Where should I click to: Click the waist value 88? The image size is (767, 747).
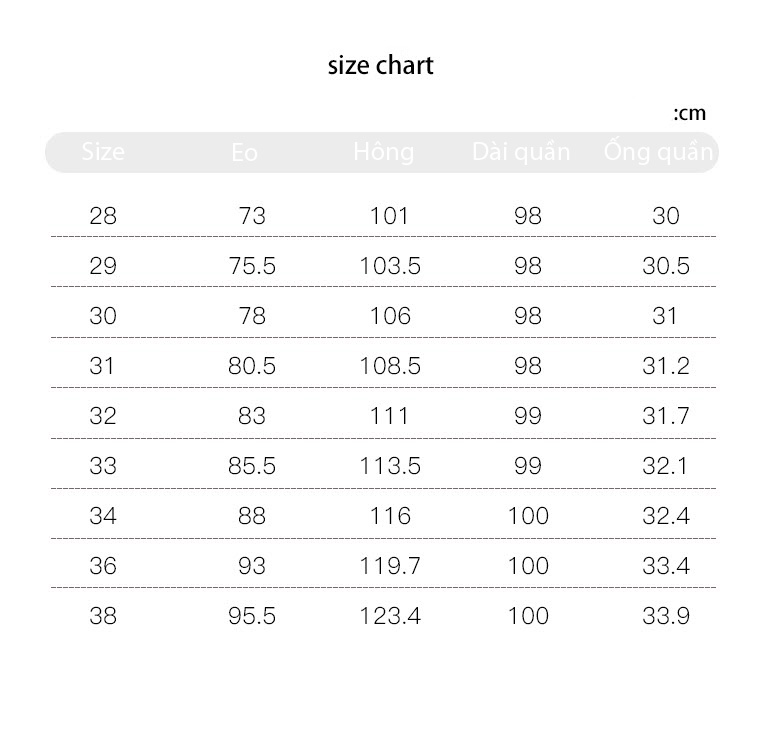pyautogui.click(x=252, y=516)
